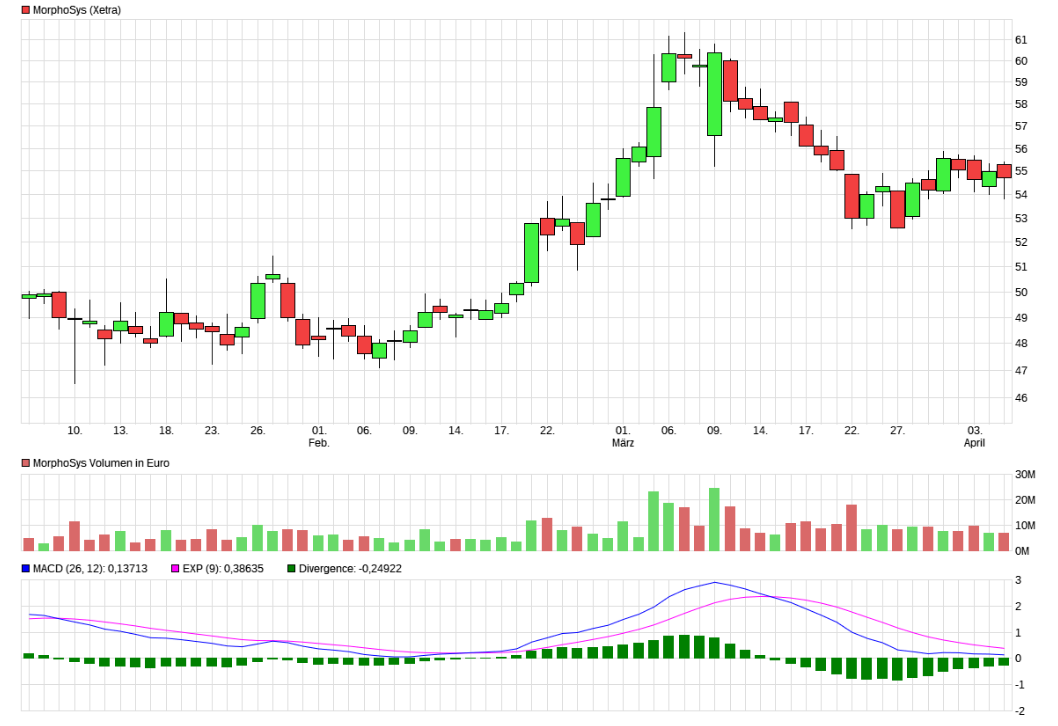Click the 'EXP (9): 0,38635' legend text
The width and height of the screenshot is (1058, 726).
tap(223, 569)
